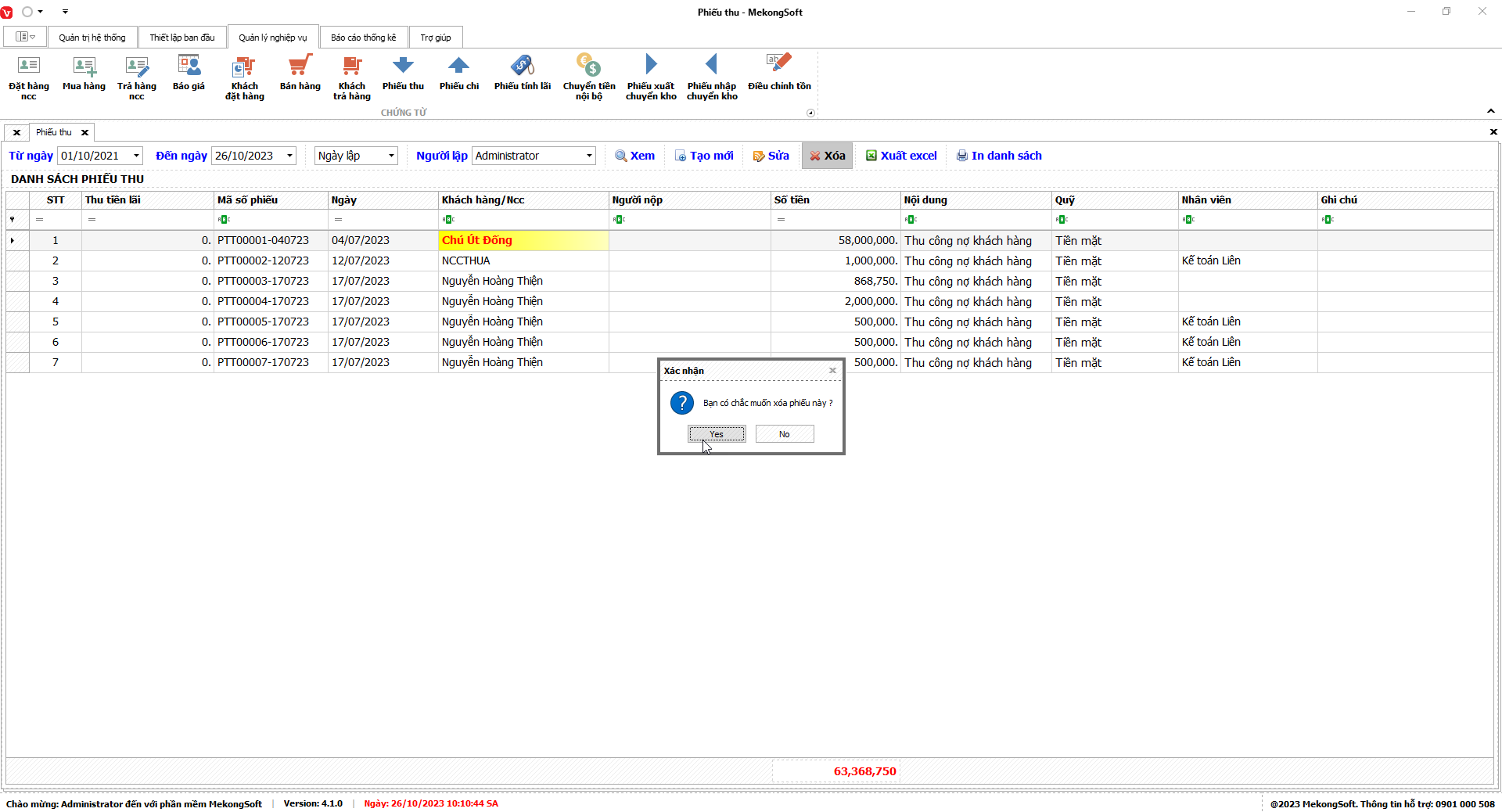Expand the Từ ngày date dropdown
1502x812 pixels.
[x=136, y=156]
